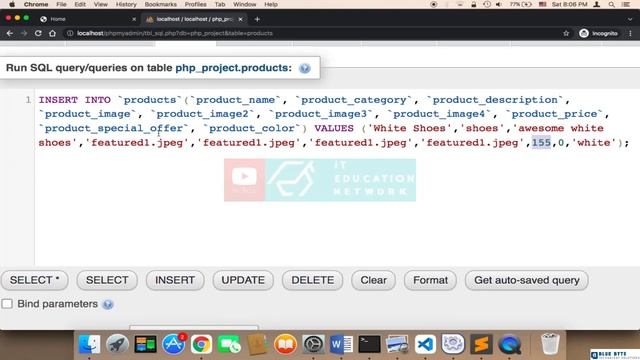
Task: Open App Store from the dock
Action: pos(173,344)
